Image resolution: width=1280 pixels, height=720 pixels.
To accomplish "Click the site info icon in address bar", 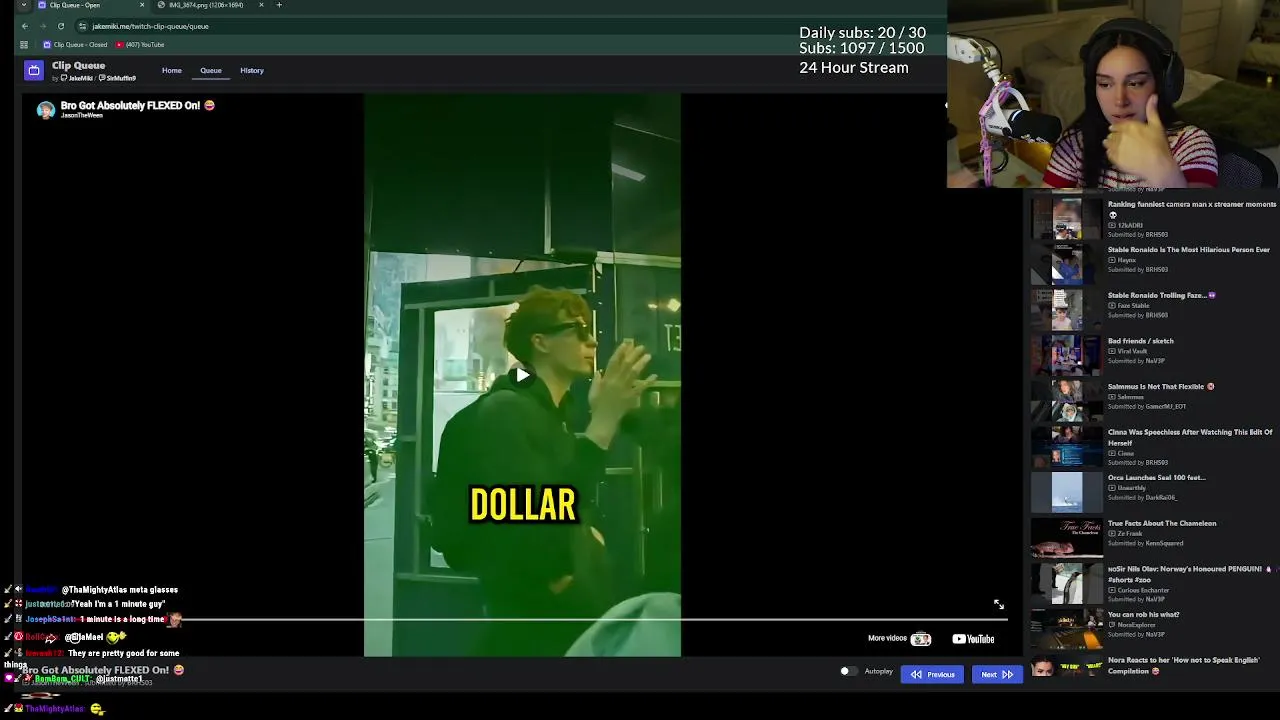I will [83, 26].
